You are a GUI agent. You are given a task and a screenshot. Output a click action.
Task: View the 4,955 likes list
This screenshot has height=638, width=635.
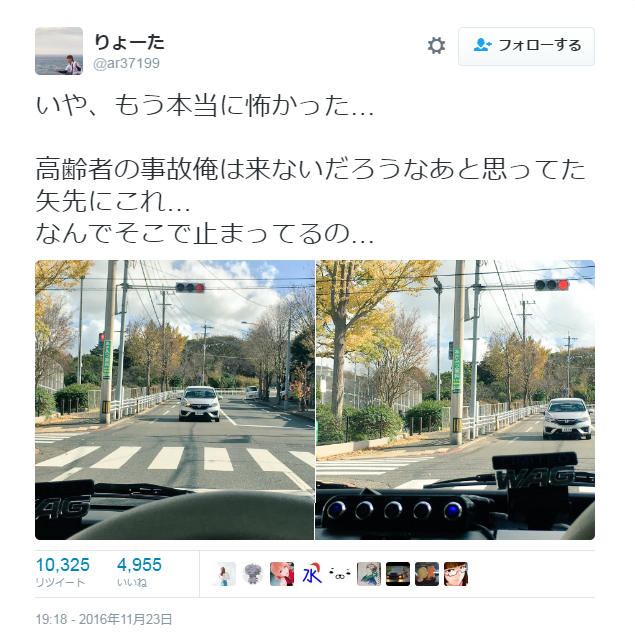139,572
